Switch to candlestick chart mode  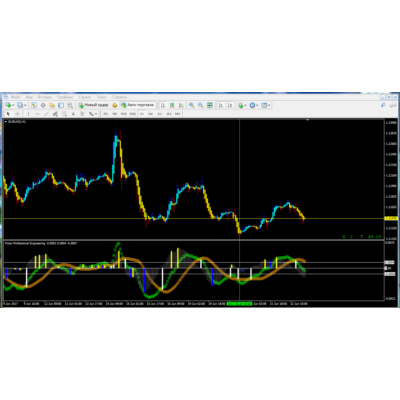pos(172,105)
